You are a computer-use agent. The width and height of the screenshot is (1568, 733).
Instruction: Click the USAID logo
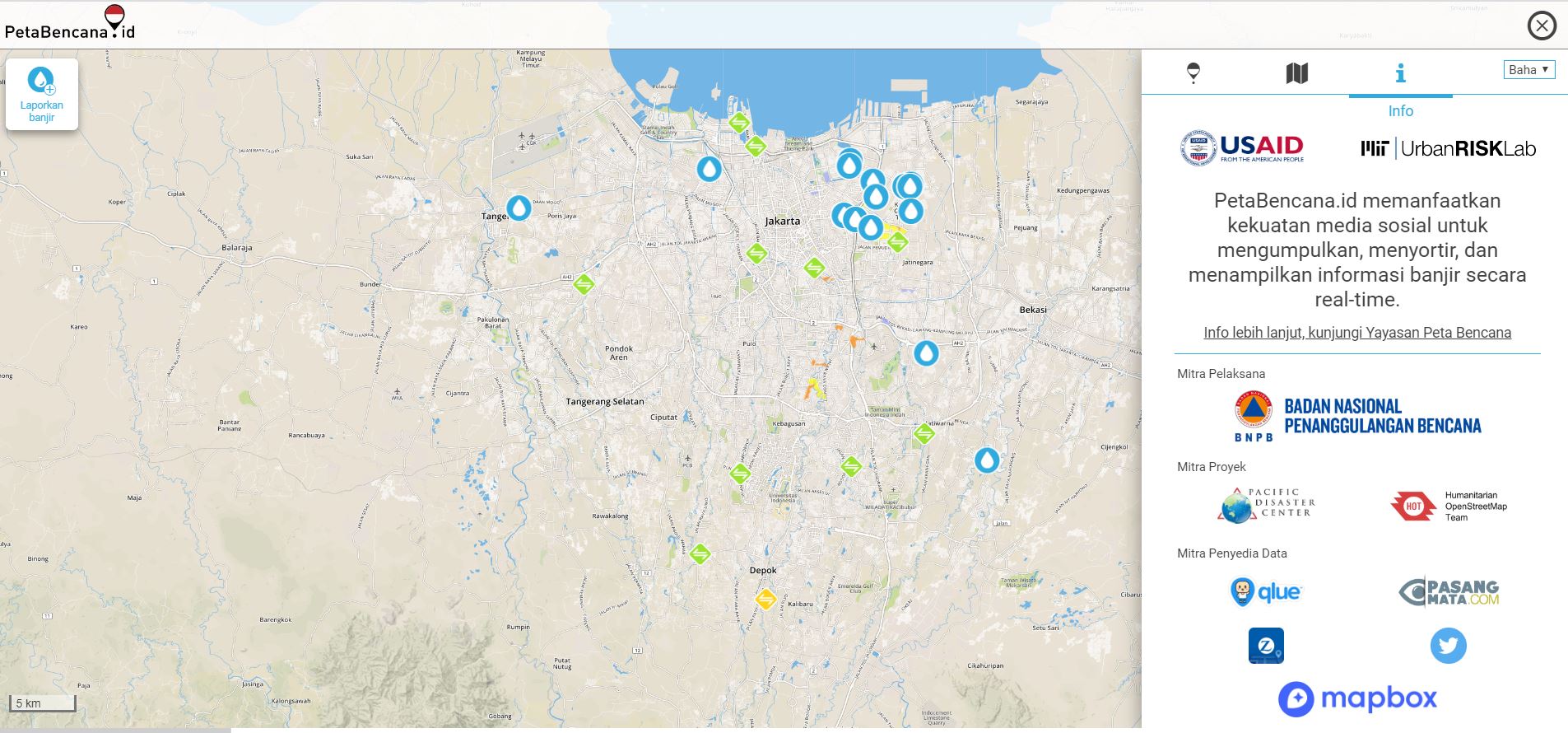(1242, 149)
